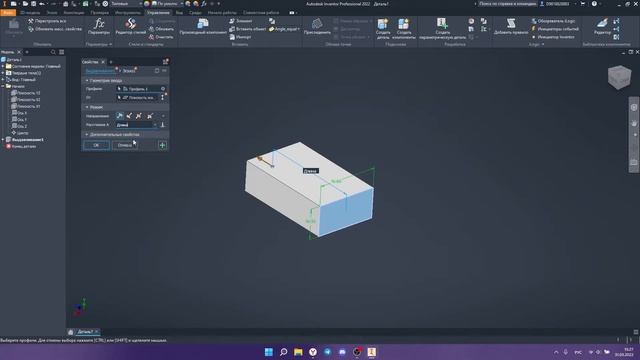The height and width of the screenshot is (360, 640).
Task: Click the Sketch breadcrumb in Properties panel
Action: pyautogui.click(x=129, y=71)
